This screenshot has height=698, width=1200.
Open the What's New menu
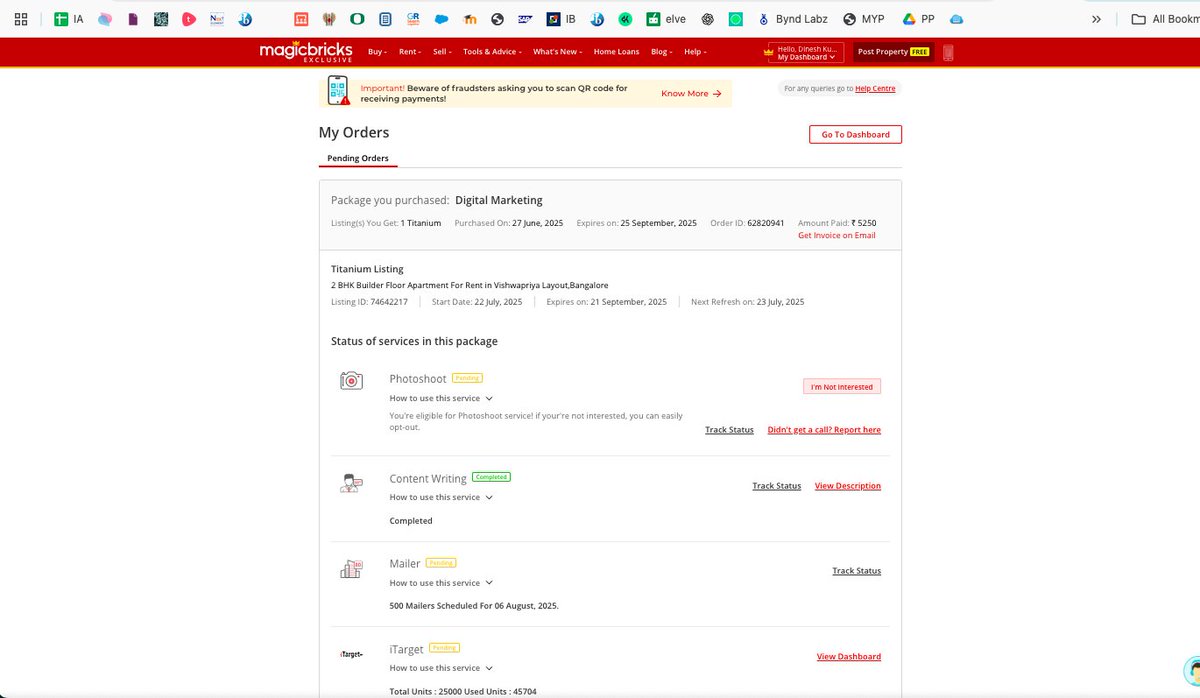(558, 52)
